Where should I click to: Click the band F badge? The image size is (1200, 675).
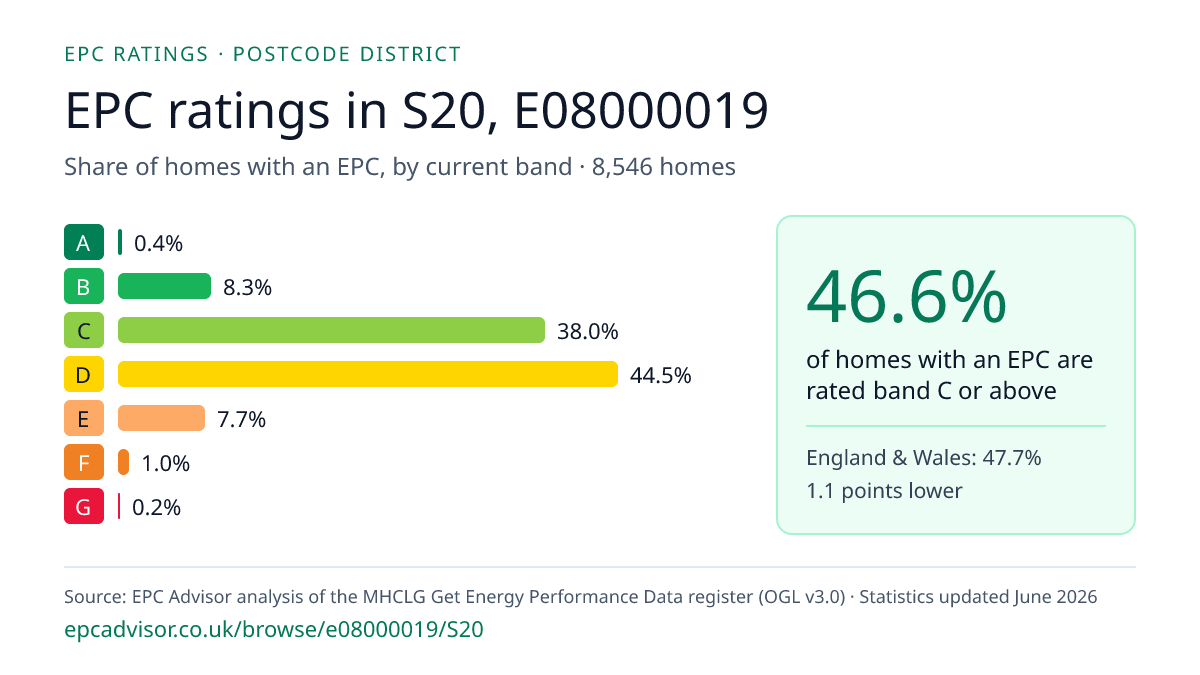84,463
